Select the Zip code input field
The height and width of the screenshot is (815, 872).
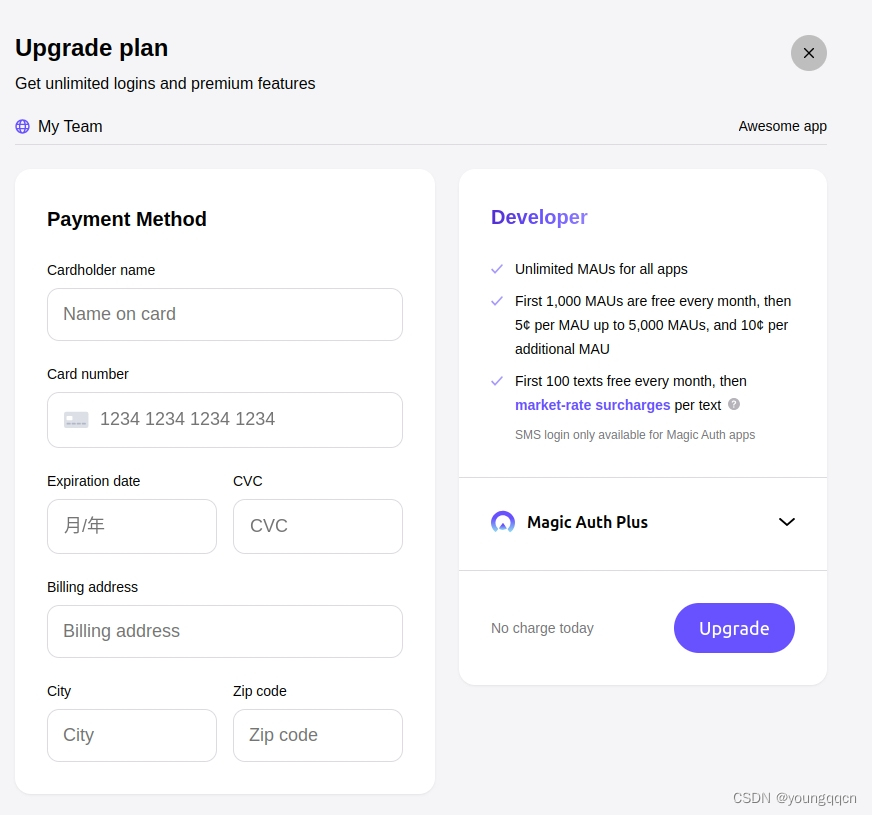tap(318, 735)
